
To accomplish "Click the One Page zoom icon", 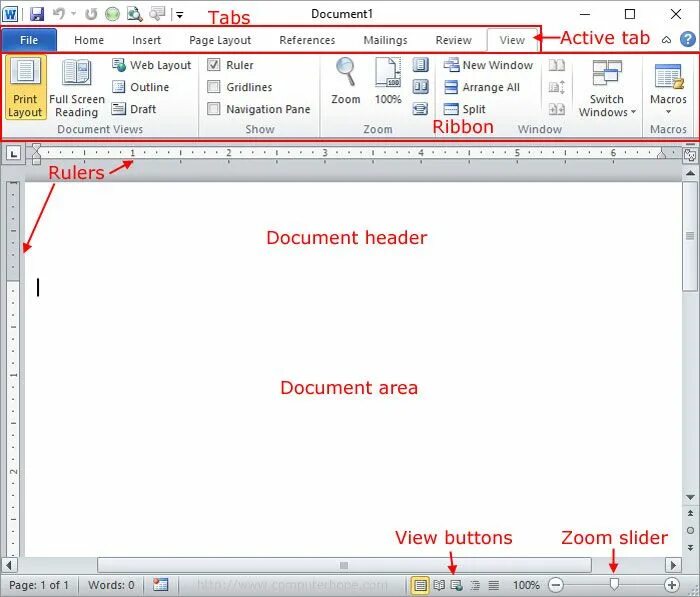I will [x=420, y=65].
